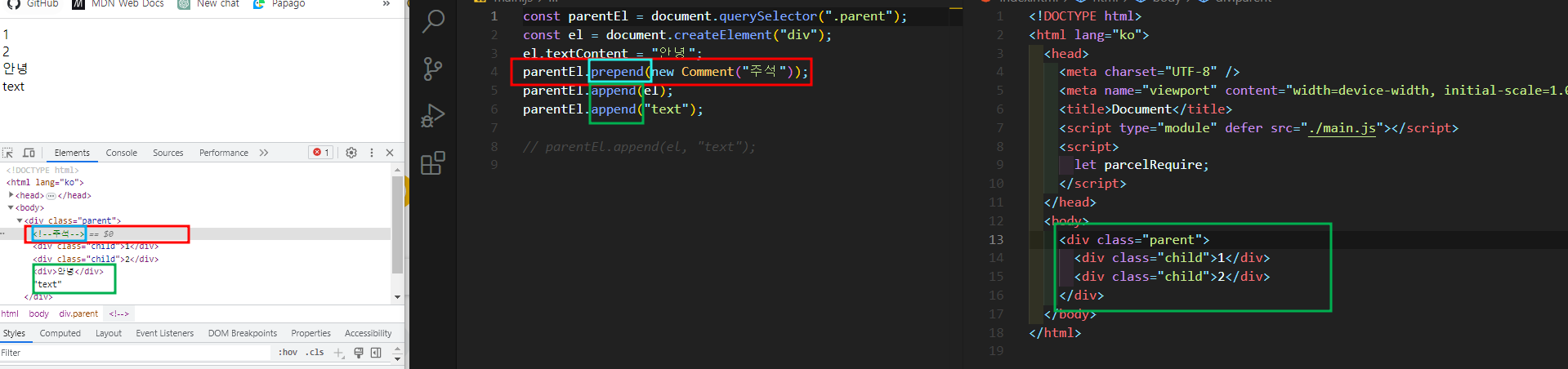Image resolution: width=1568 pixels, height=369 pixels.
Task: Click the commented parentEl.append line on line 8
Action: [x=639, y=147]
